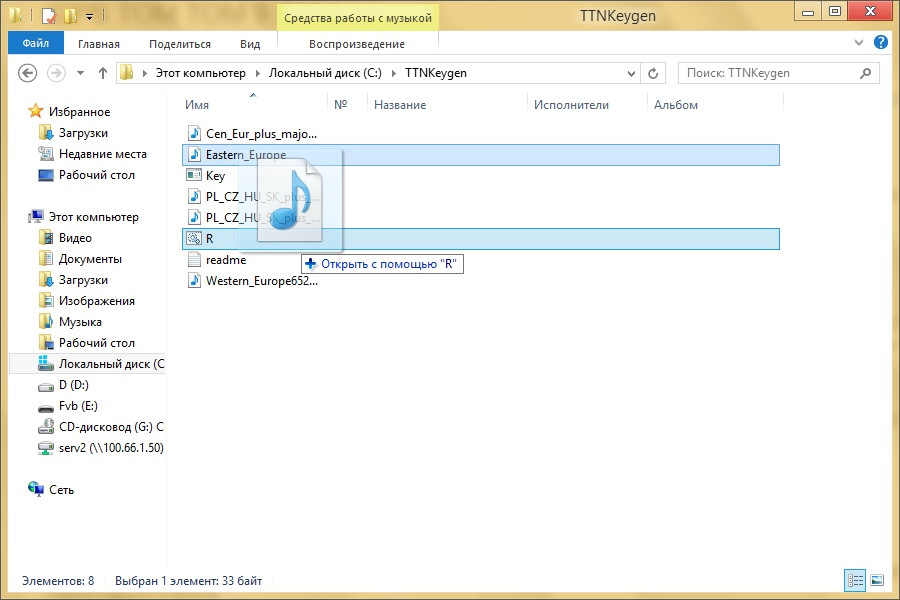Click the folder icon in address bar
This screenshot has width=900, height=600.
(x=127, y=73)
